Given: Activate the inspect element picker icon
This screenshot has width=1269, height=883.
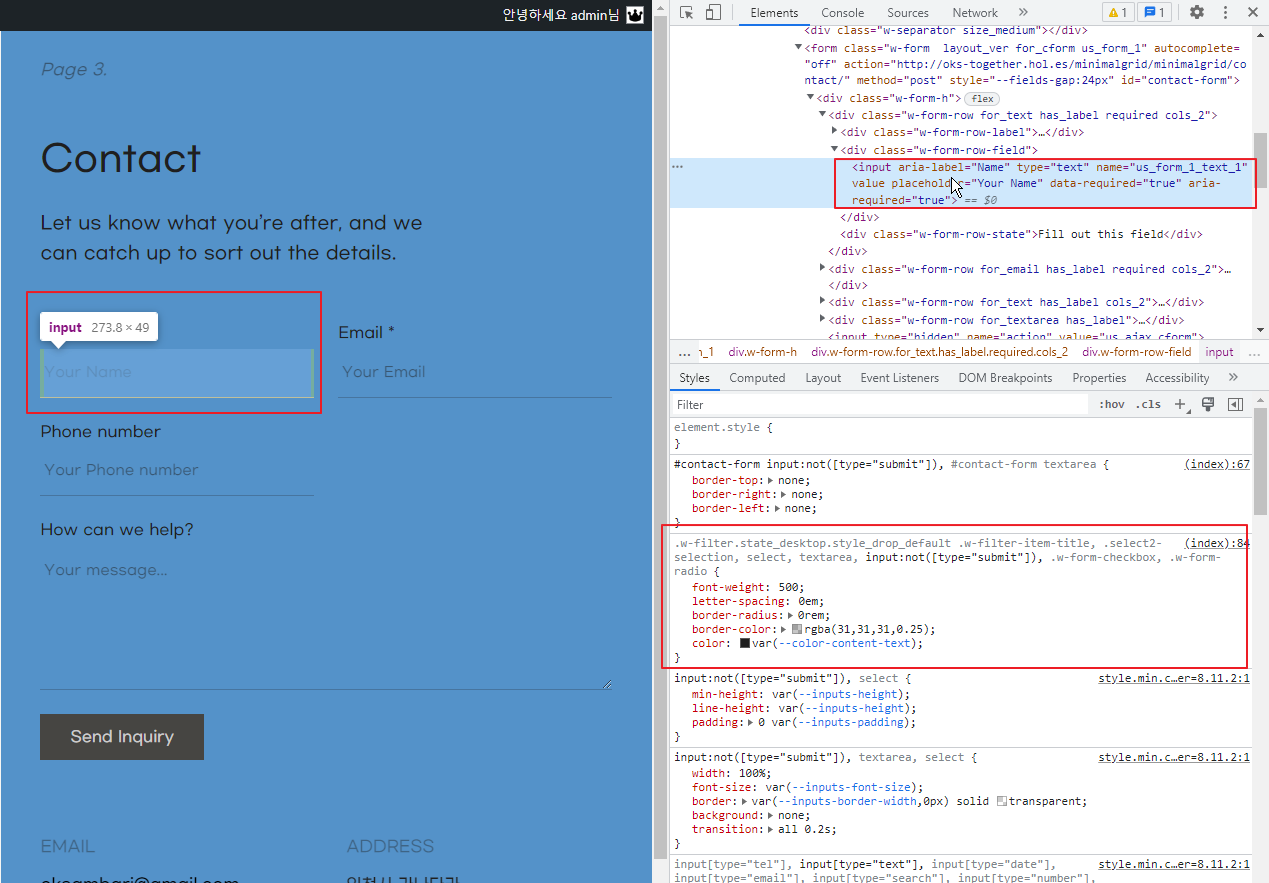Looking at the screenshot, I should coord(687,12).
